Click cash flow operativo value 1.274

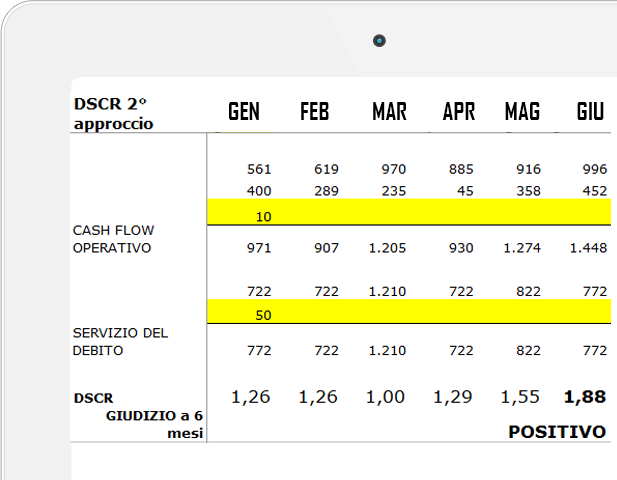[x=522, y=248]
